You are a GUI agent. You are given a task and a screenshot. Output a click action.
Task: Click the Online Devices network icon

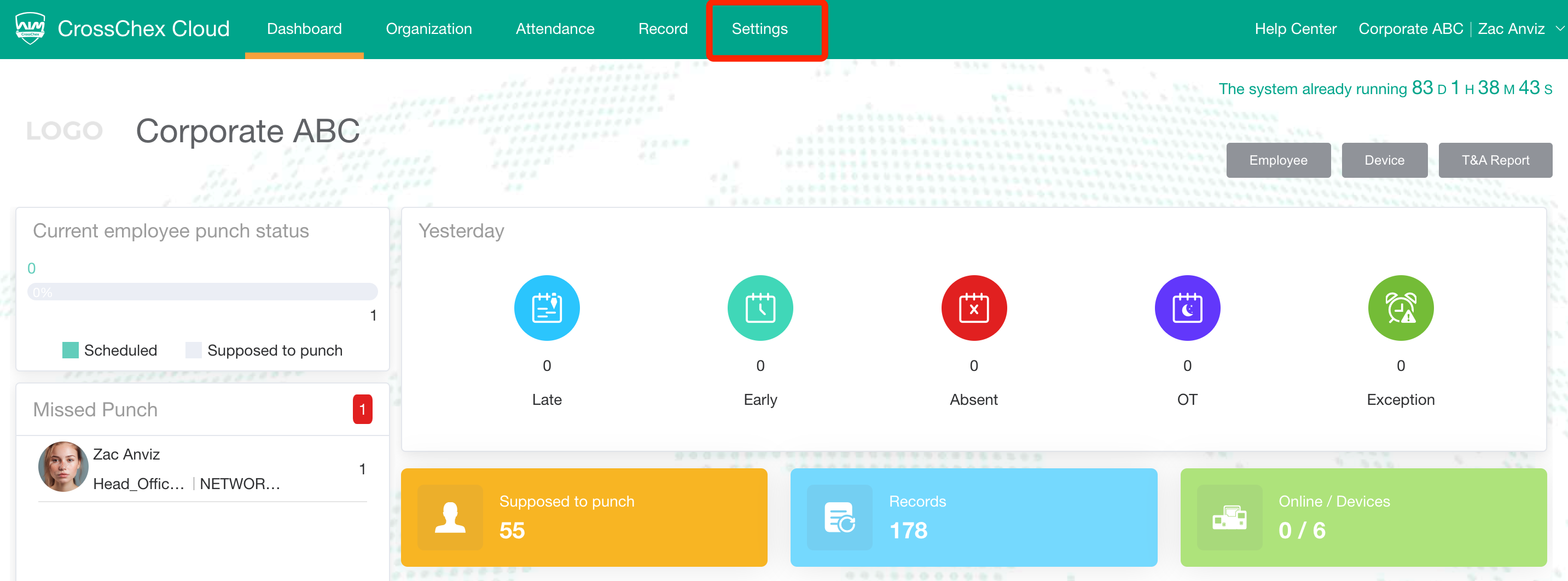pos(1229,517)
